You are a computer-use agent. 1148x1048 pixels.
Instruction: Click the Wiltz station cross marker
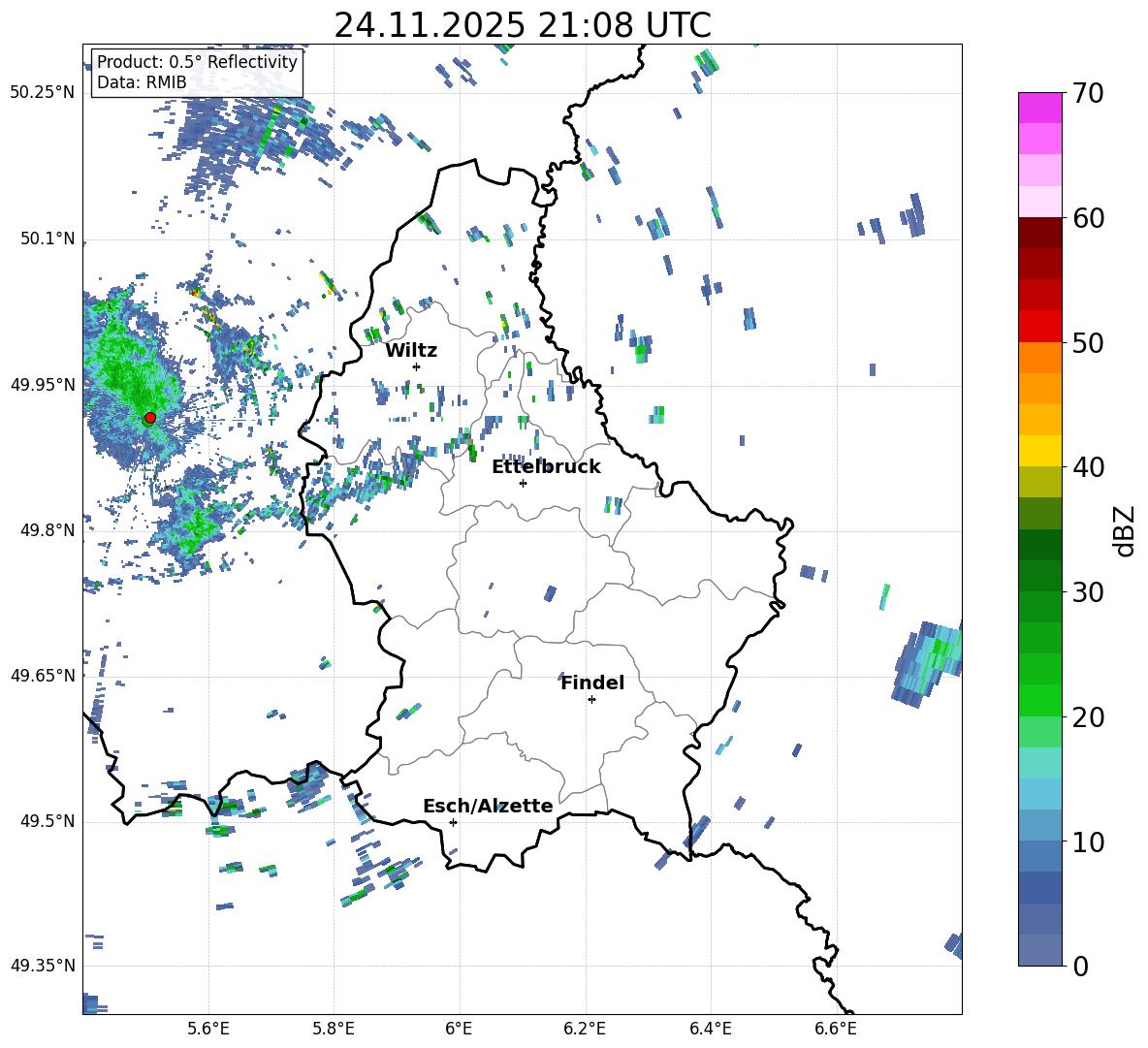tap(417, 366)
